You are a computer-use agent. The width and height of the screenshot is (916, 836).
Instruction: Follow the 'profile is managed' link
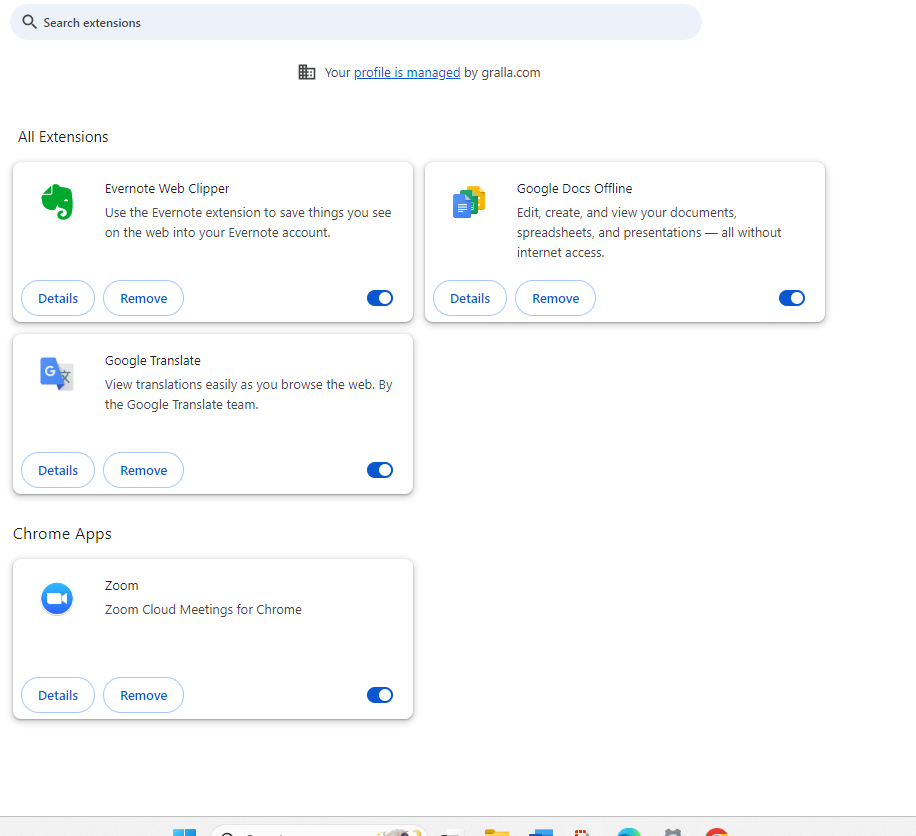(x=407, y=72)
